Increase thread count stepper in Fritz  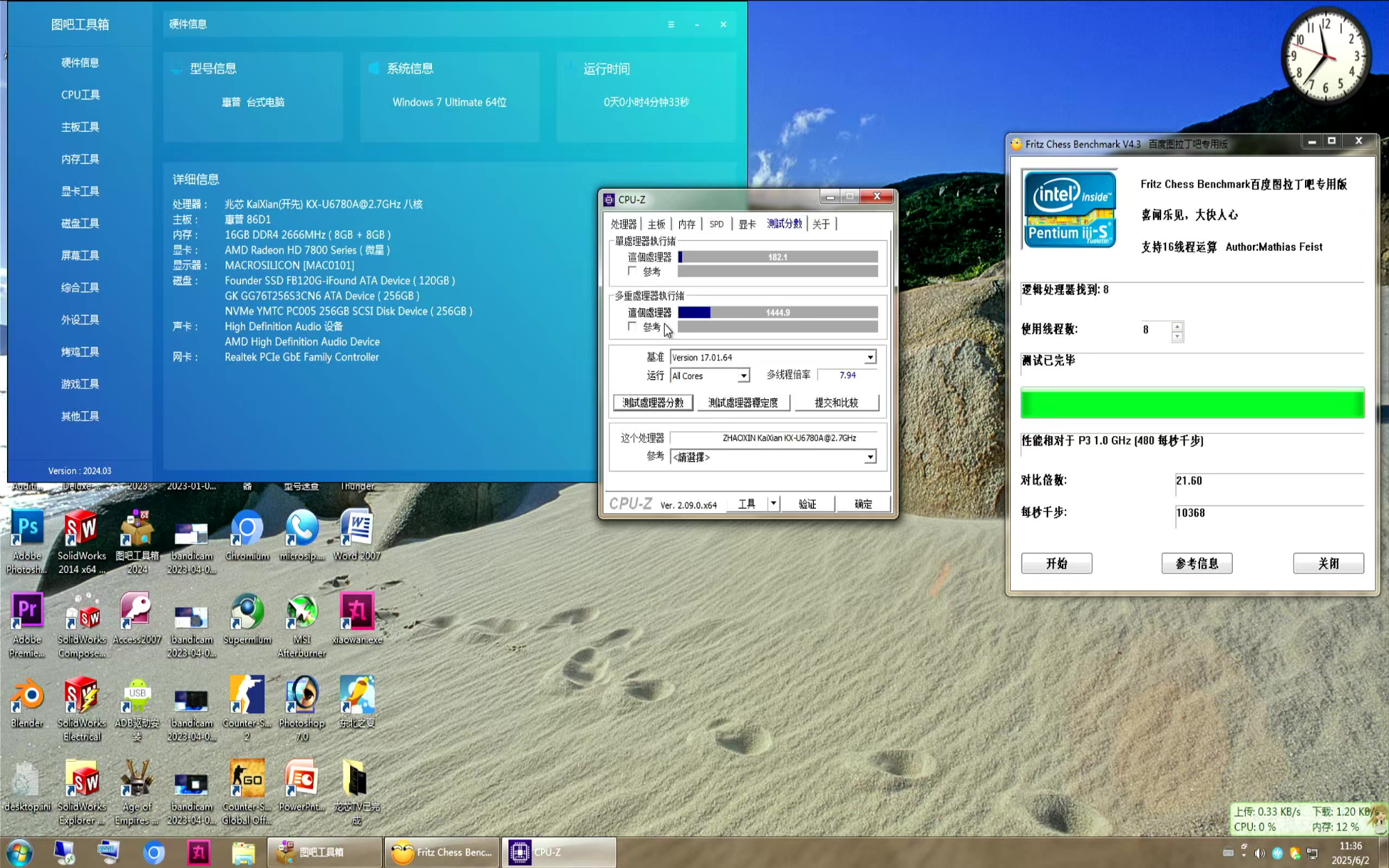click(x=1177, y=326)
